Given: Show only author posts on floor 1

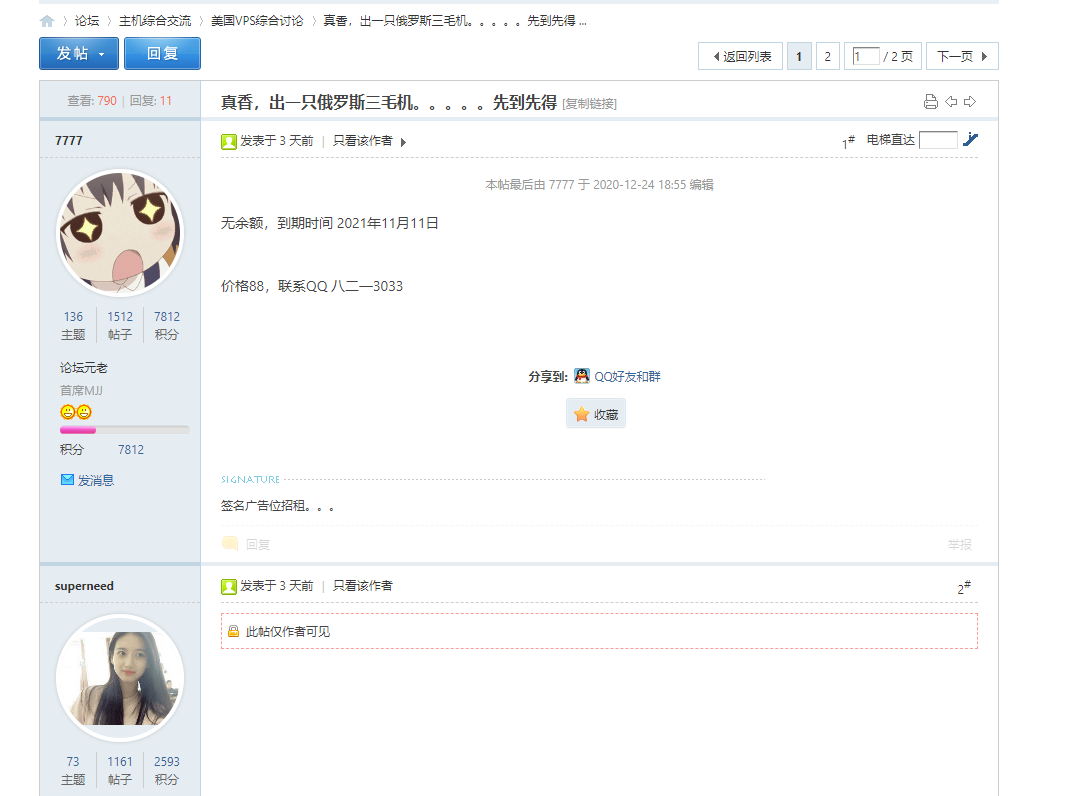Looking at the screenshot, I should [362, 141].
